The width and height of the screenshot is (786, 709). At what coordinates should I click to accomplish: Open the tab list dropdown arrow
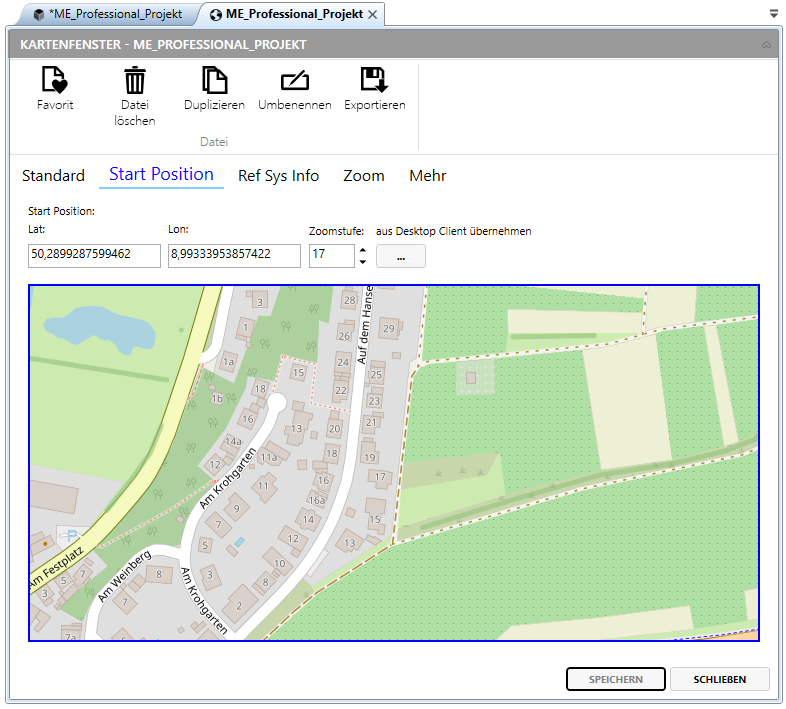coord(774,14)
